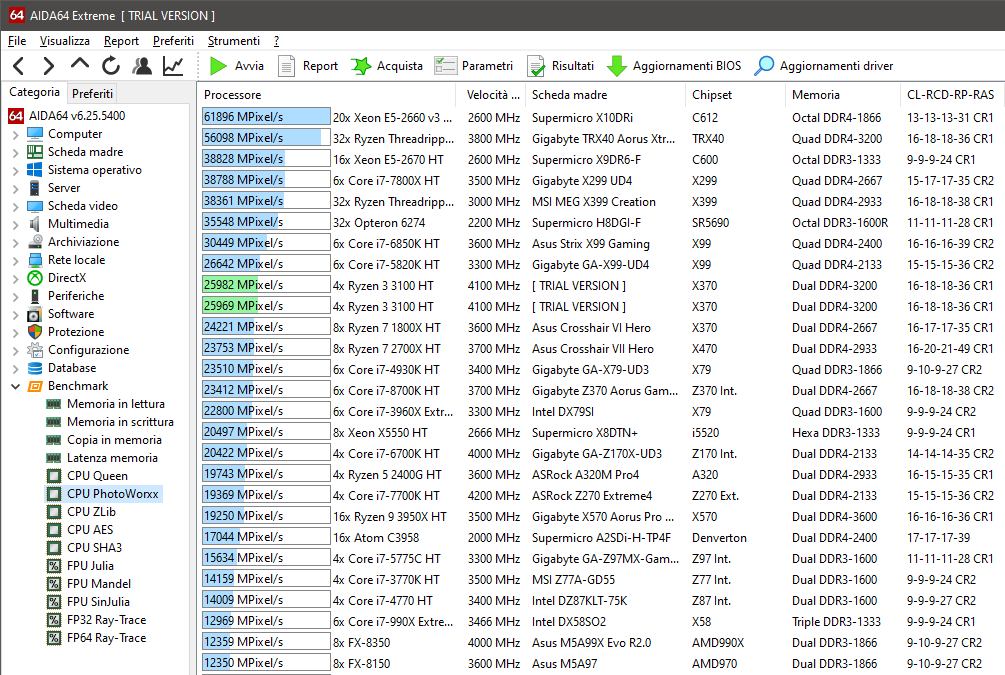Select CPU AES benchmark icon

pos(54,529)
